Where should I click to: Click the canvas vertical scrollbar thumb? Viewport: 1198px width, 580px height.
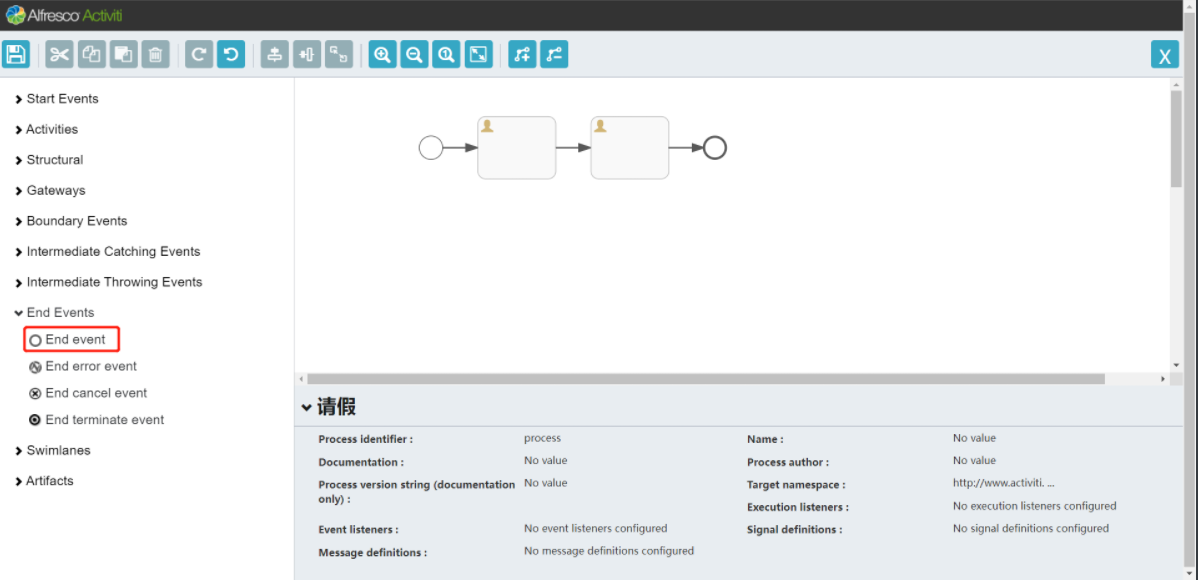1176,139
